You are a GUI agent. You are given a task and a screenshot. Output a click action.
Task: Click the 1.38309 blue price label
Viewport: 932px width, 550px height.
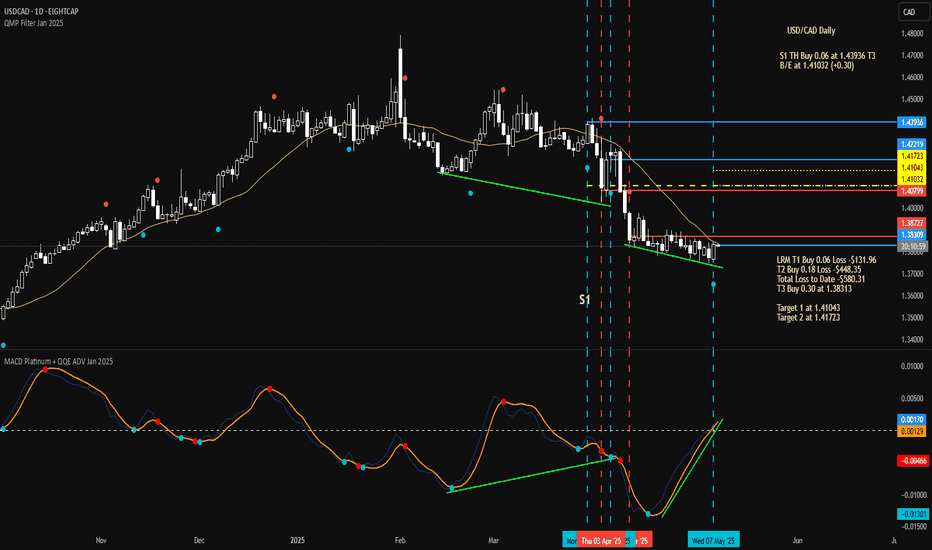point(912,235)
